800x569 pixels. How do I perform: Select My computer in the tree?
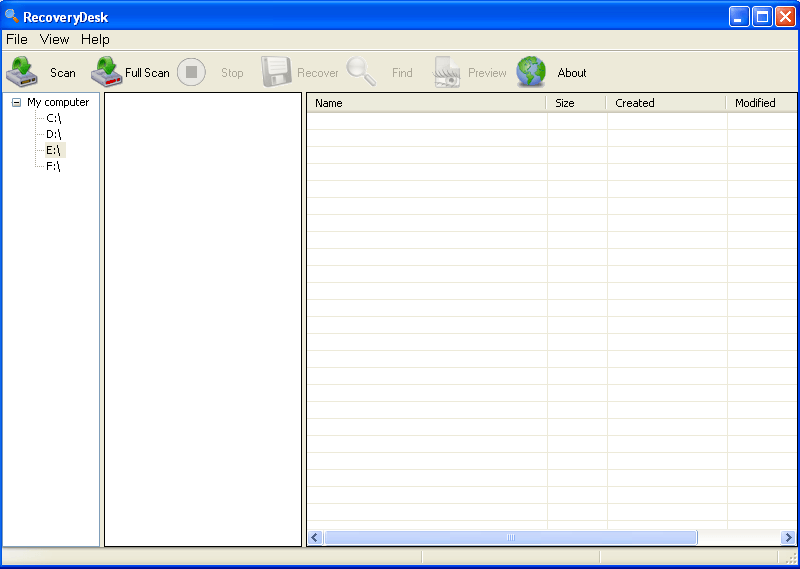[x=58, y=102]
